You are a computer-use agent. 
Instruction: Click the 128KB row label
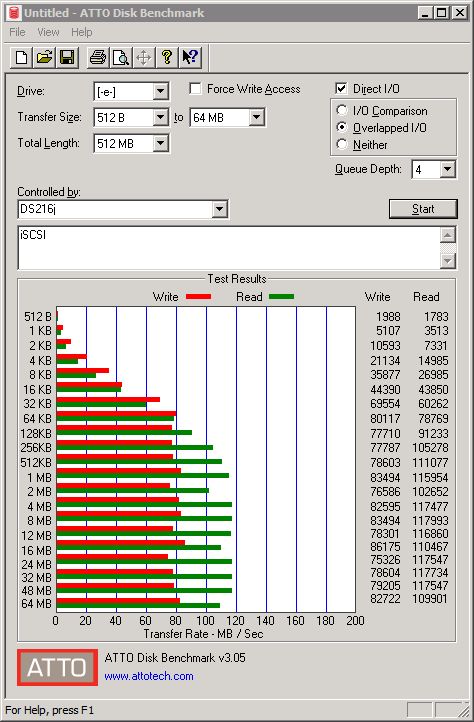[36, 434]
